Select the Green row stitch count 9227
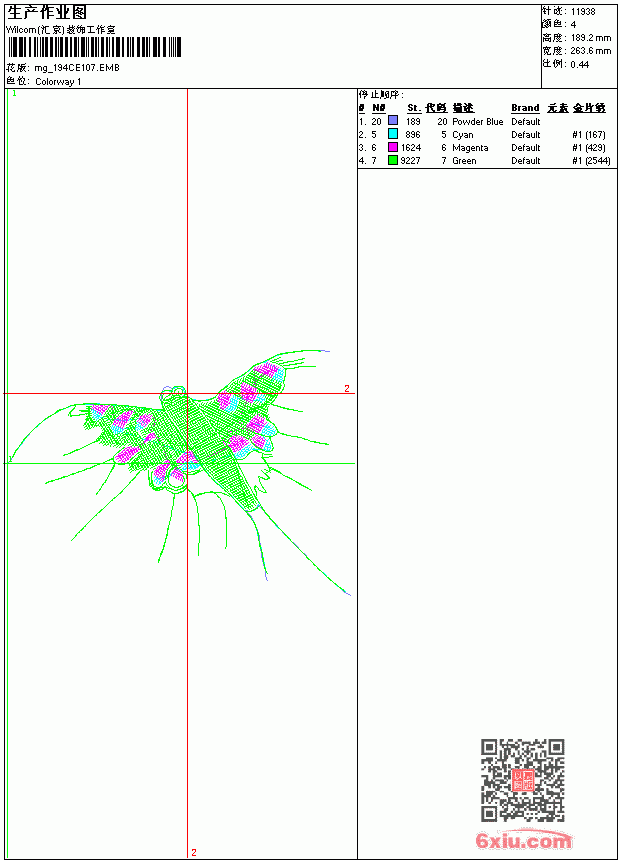This screenshot has height=860, width=620. tap(410, 161)
